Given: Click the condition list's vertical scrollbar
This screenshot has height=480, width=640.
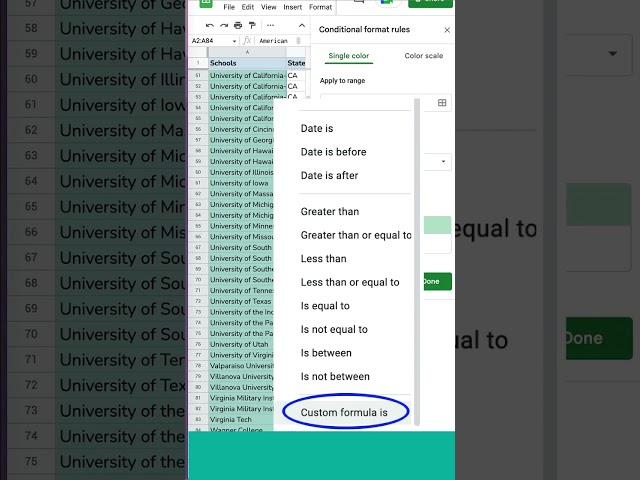Looking at the screenshot, I should [x=417, y=262].
